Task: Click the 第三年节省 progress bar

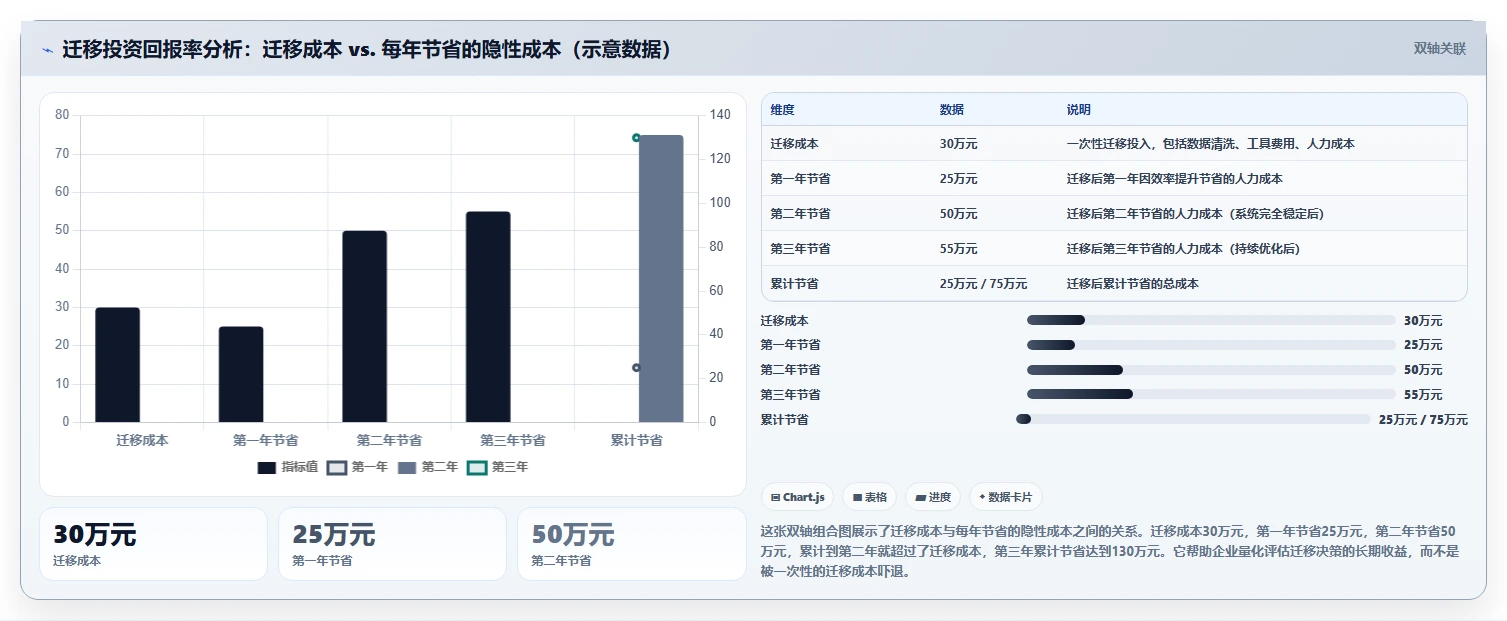Action: coord(1211,394)
